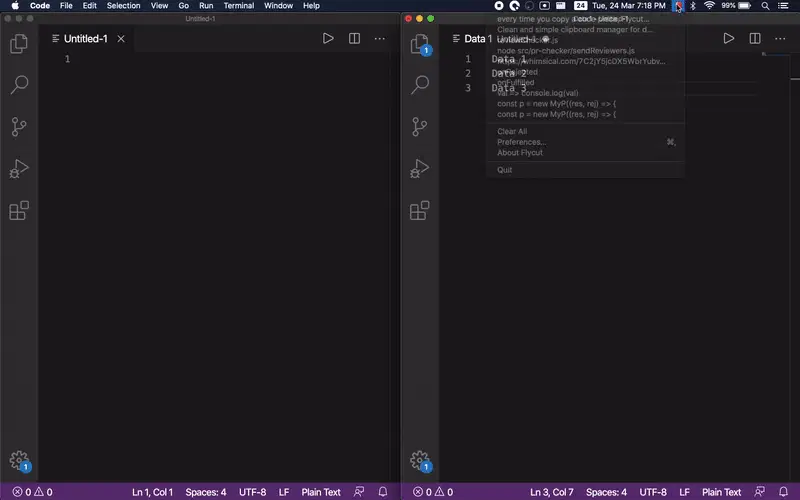The image size is (800, 500).
Task: Select the Untitled-1 editor tab
Action: click(x=86, y=39)
